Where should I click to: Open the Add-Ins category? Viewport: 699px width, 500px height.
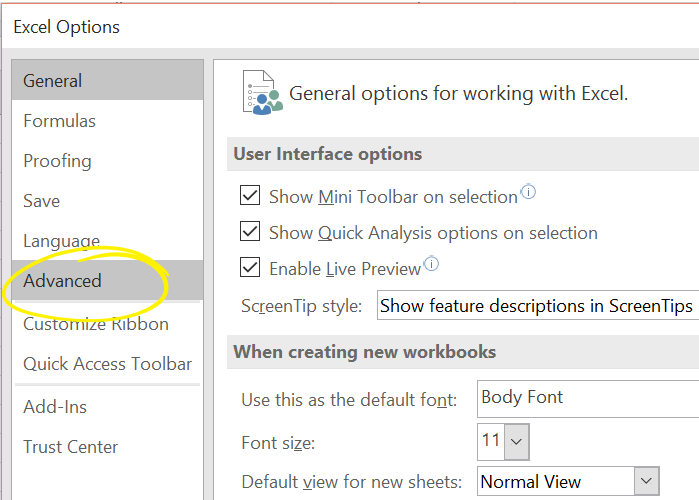click(x=55, y=407)
